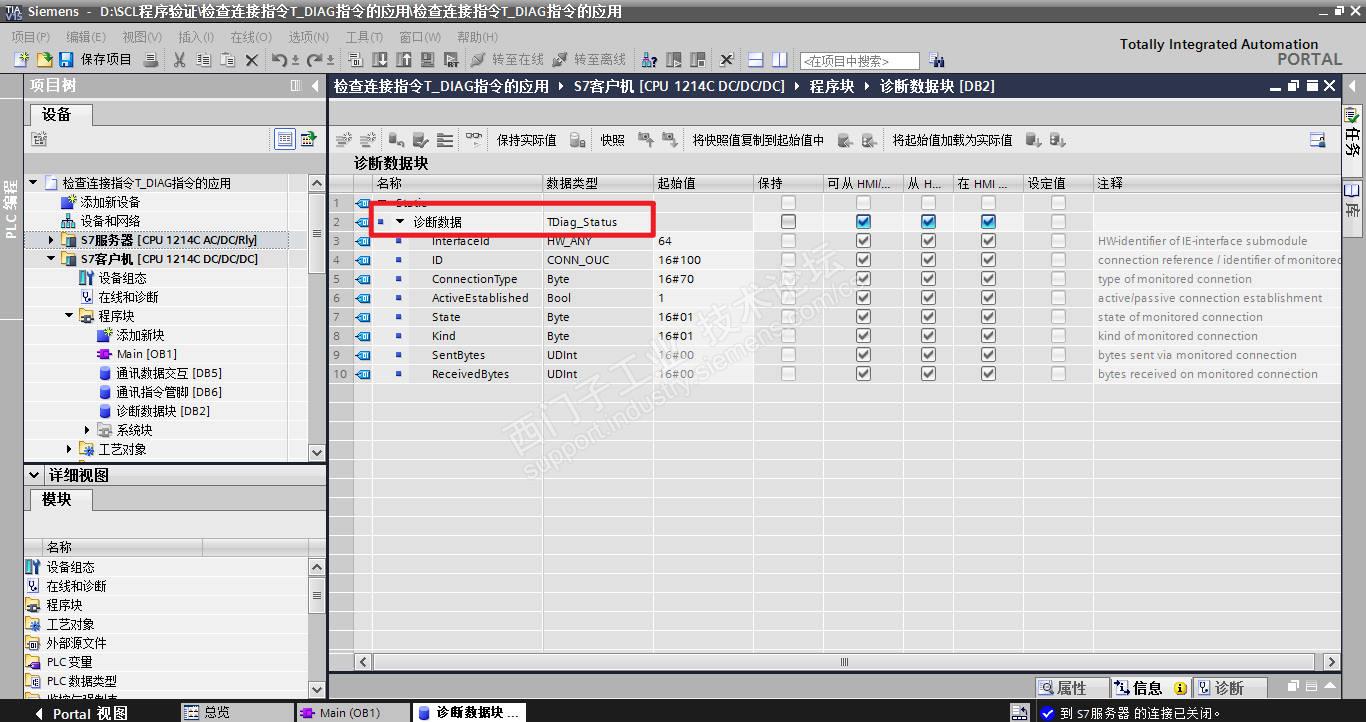Viewport: 1366px width, 722px height.
Task: Click the open project icon
Action: [44, 60]
